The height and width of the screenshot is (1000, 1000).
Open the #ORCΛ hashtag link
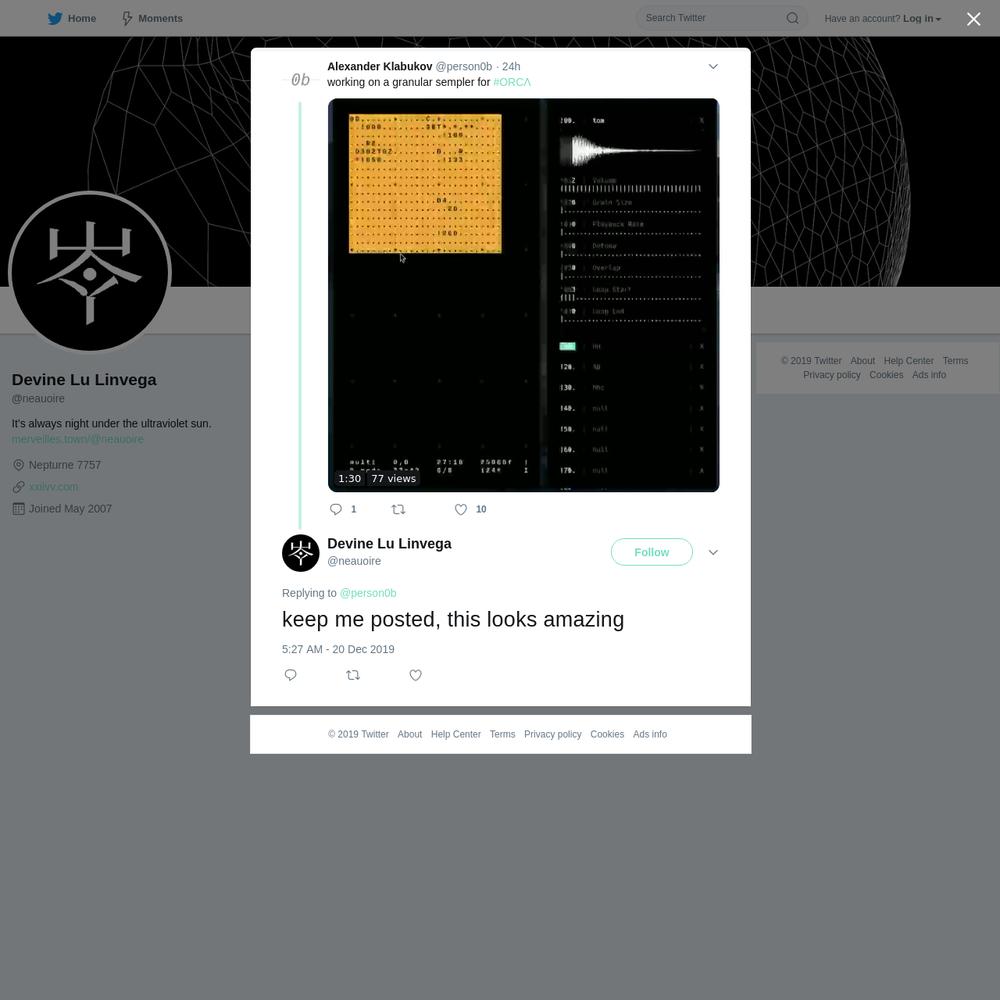511,82
